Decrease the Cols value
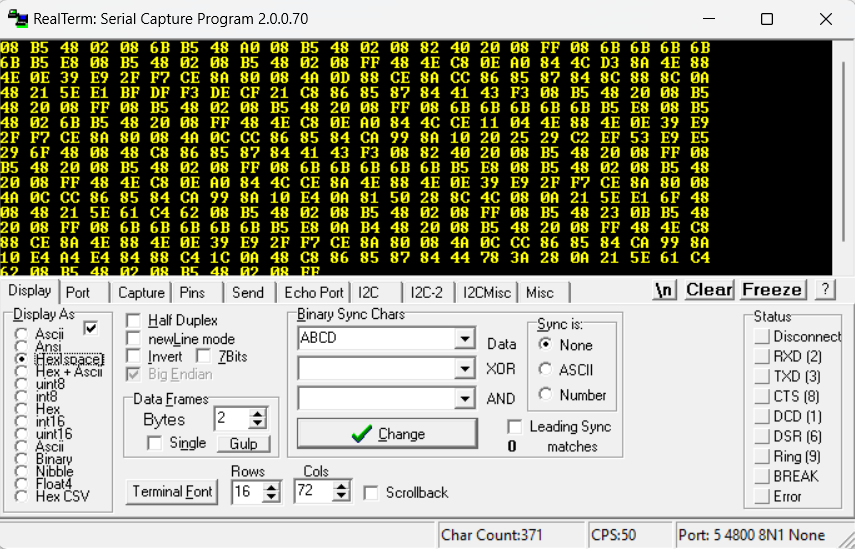This screenshot has width=855, height=549. tap(341, 496)
